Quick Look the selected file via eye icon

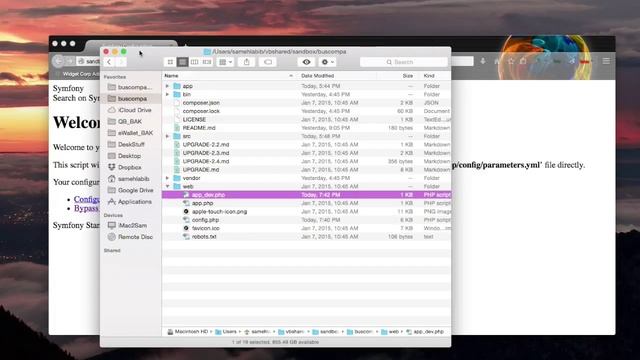pyautogui.click(x=307, y=62)
